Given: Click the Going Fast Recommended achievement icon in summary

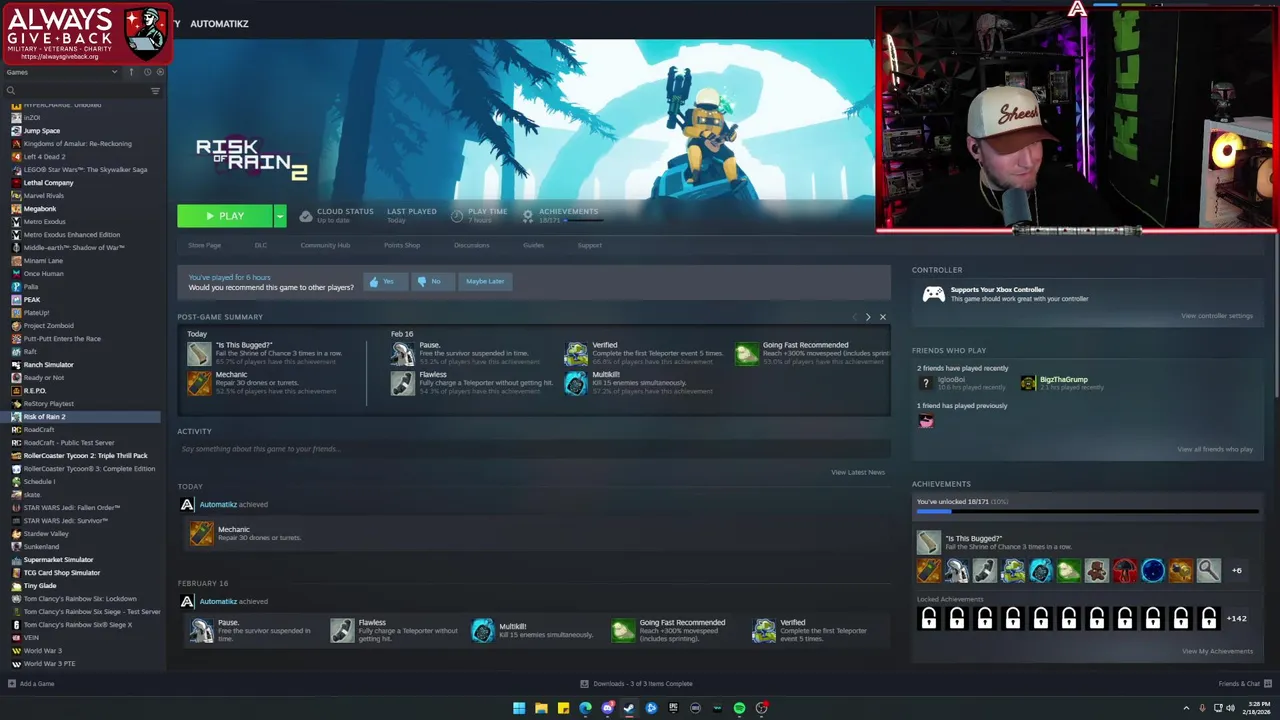Looking at the screenshot, I should pos(747,353).
